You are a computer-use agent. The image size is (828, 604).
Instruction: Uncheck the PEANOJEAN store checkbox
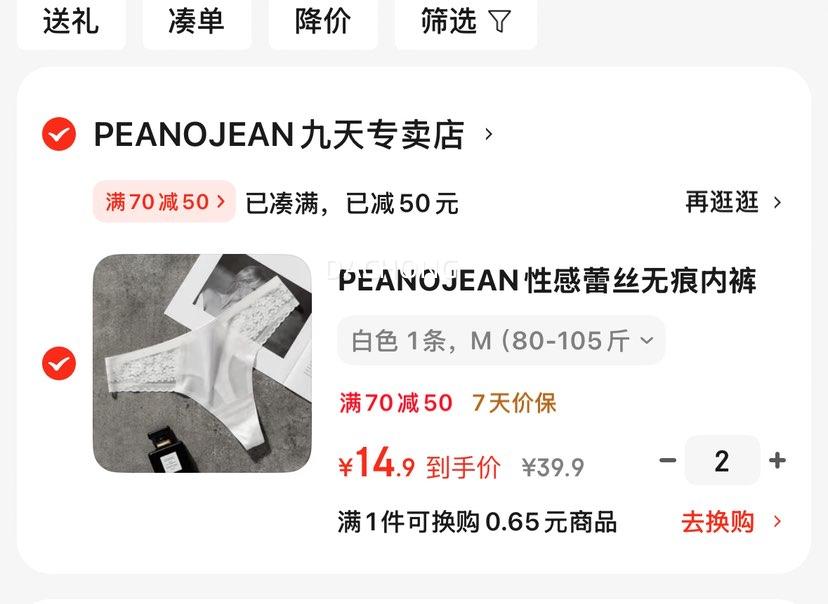[x=59, y=134]
